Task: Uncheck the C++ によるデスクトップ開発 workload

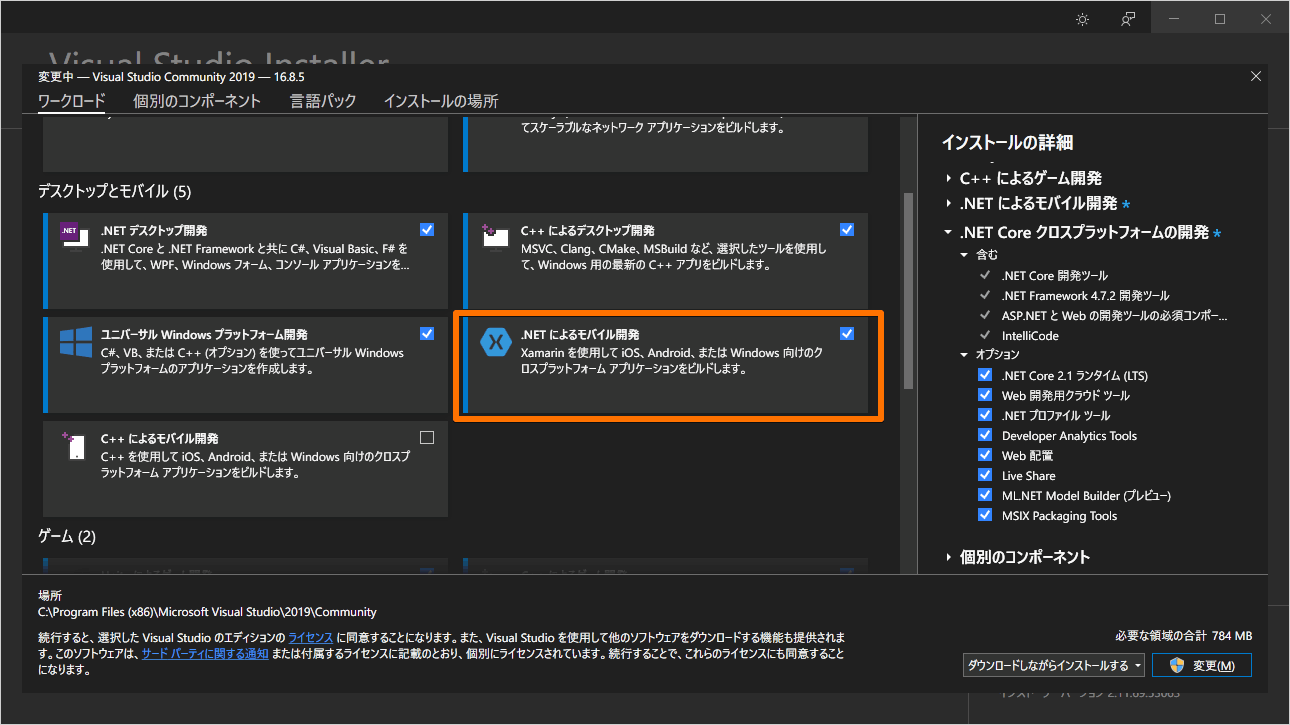Action: [847, 229]
